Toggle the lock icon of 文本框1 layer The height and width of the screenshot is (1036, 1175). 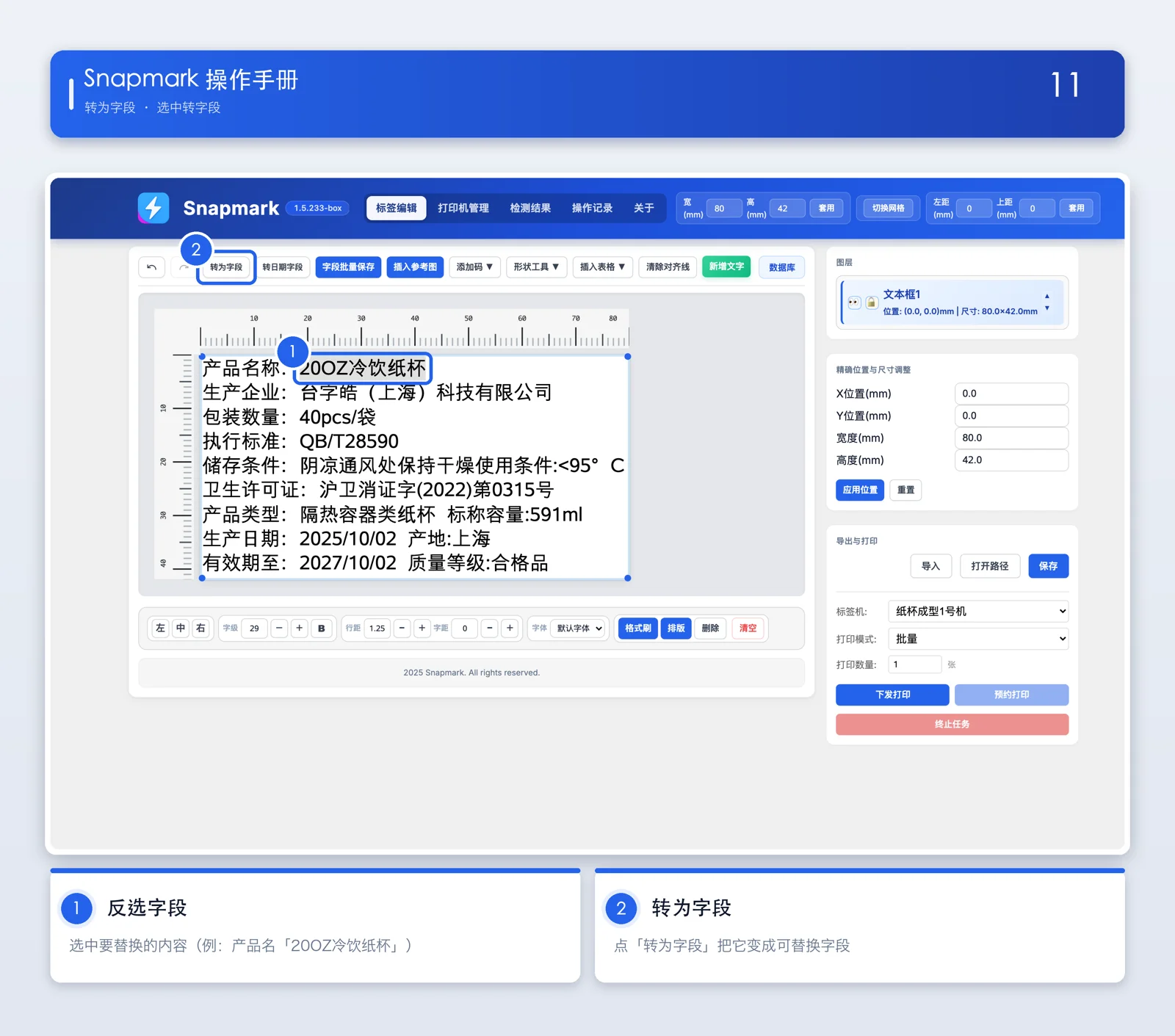[x=871, y=303]
